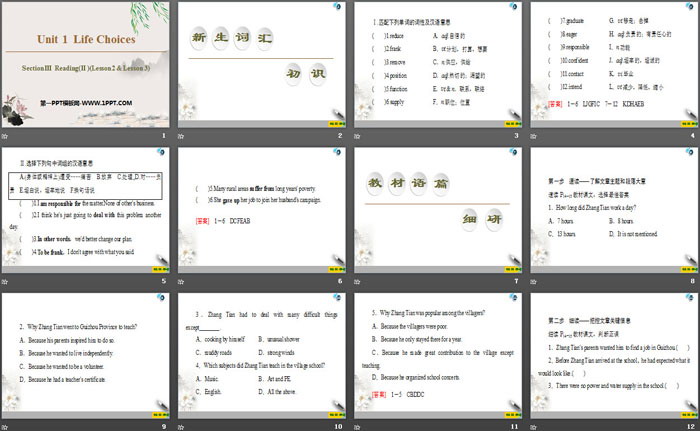Screen dimensions: 700x431
Task: Select slide 5 with boxed phrase options
Action: point(86,210)
